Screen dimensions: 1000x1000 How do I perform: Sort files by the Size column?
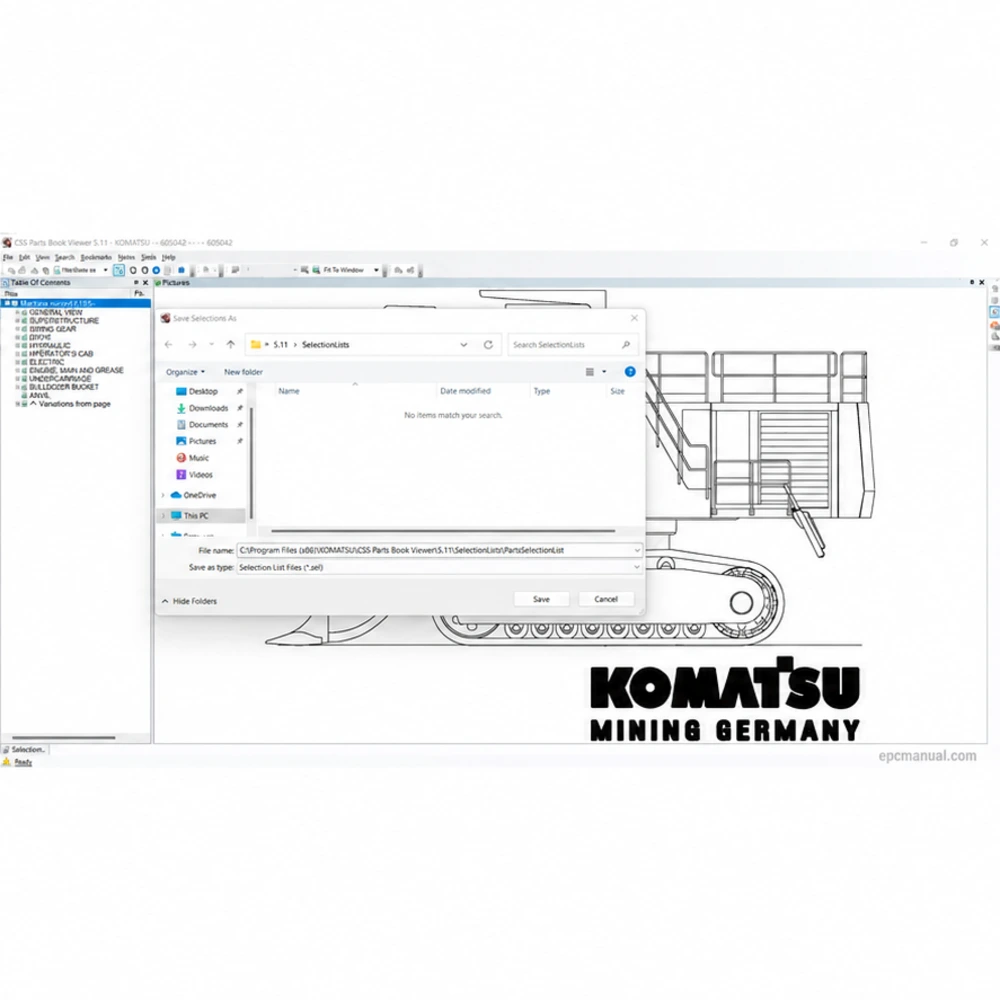coord(617,391)
